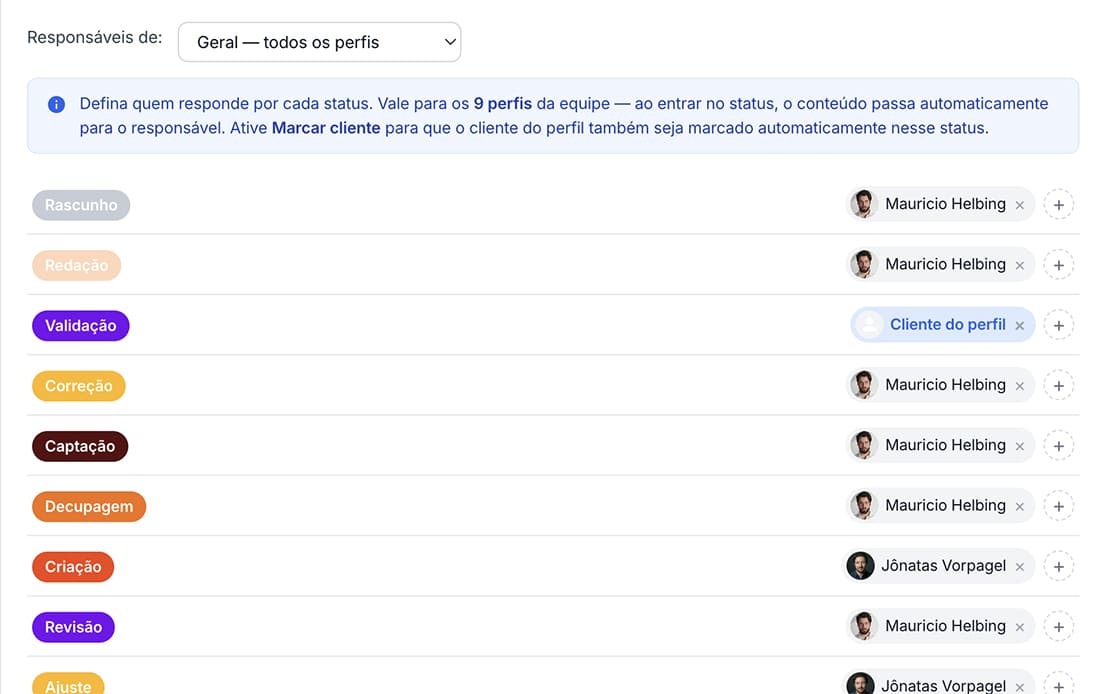Remove Mauricio Helbing from Revisão row
The height and width of the screenshot is (694, 1100).
click(1020, 627)
